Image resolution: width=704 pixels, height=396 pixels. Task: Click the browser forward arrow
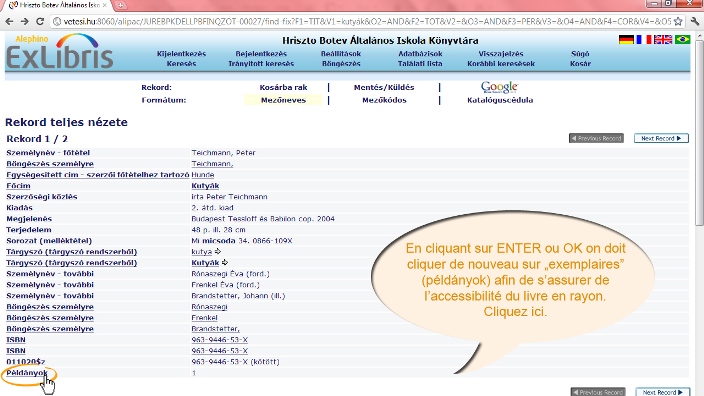coord(25,21)
